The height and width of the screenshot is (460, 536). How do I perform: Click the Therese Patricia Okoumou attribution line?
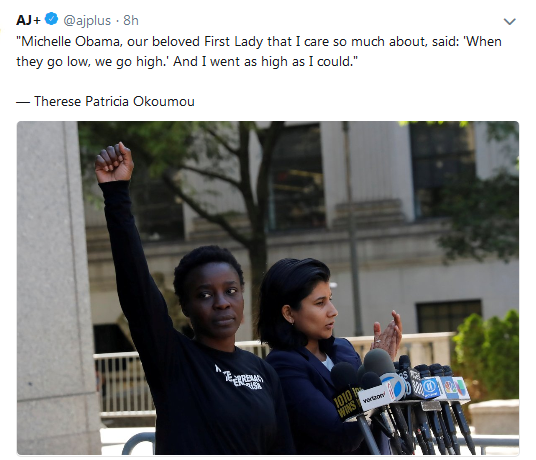point(105,102)
